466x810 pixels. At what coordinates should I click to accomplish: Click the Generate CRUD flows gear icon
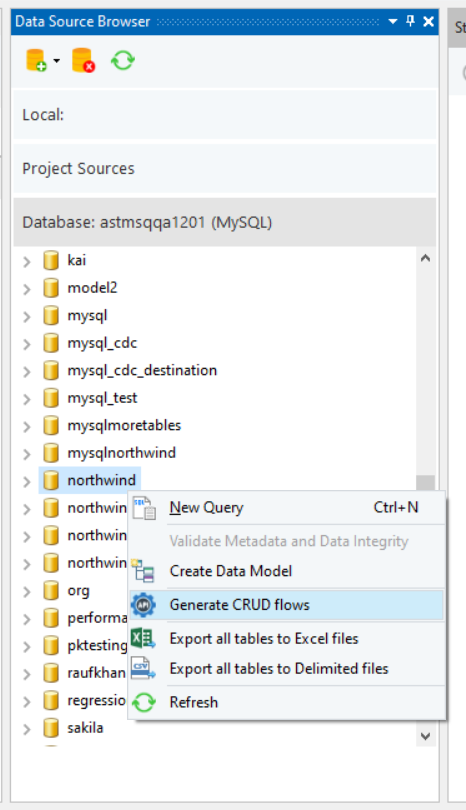[x=143, y=605]
